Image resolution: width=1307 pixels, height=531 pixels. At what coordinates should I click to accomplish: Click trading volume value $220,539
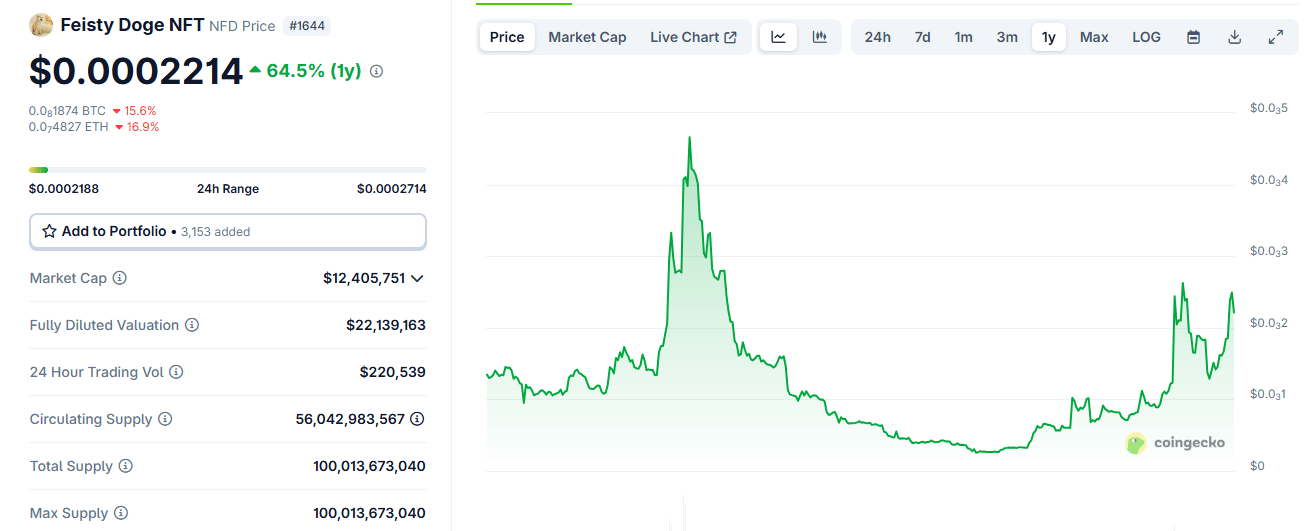pyautogui.click(x=393, y=372)
